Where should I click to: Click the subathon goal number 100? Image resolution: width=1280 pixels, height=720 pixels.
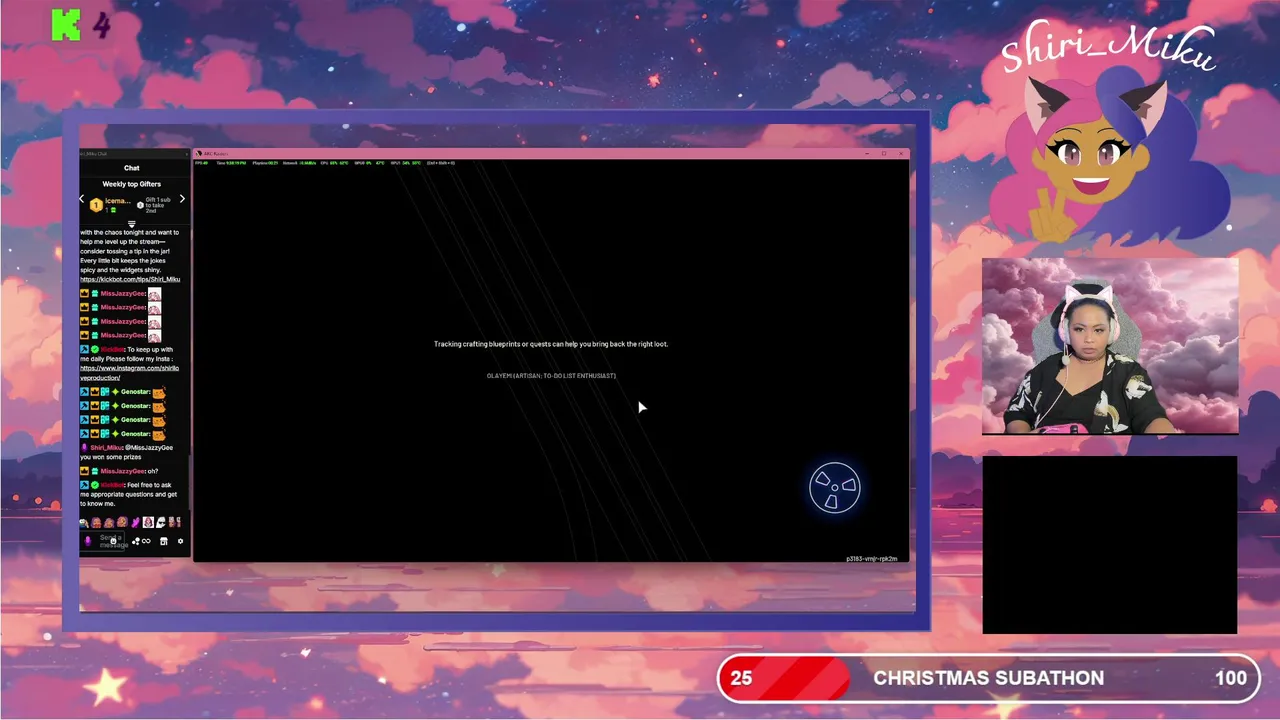(1231, 678)
